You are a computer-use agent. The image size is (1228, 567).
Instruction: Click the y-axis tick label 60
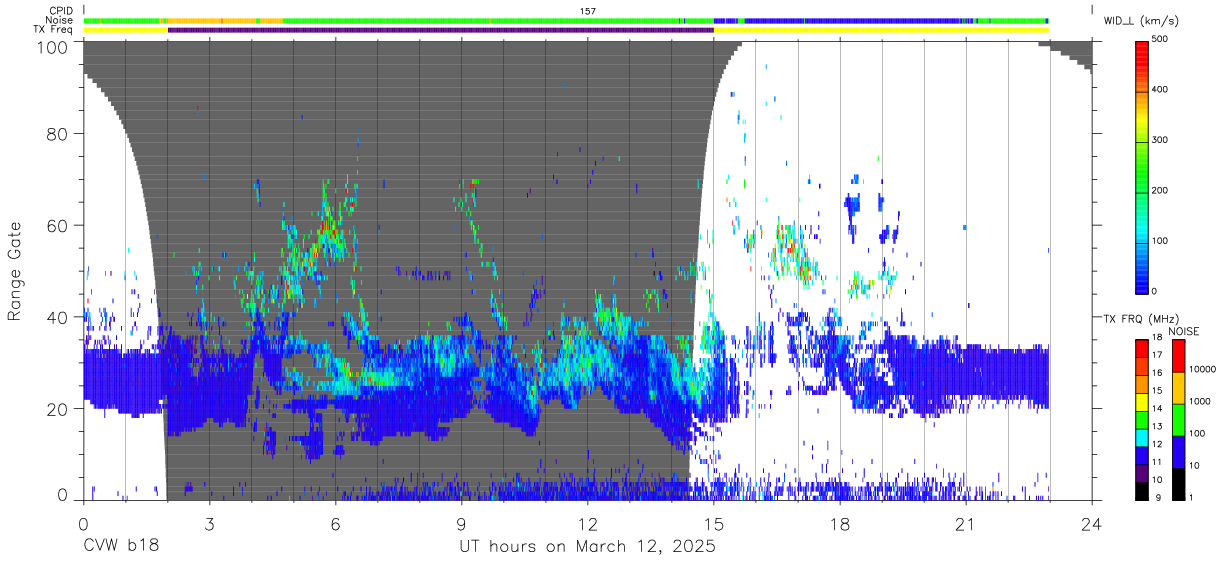57,225
